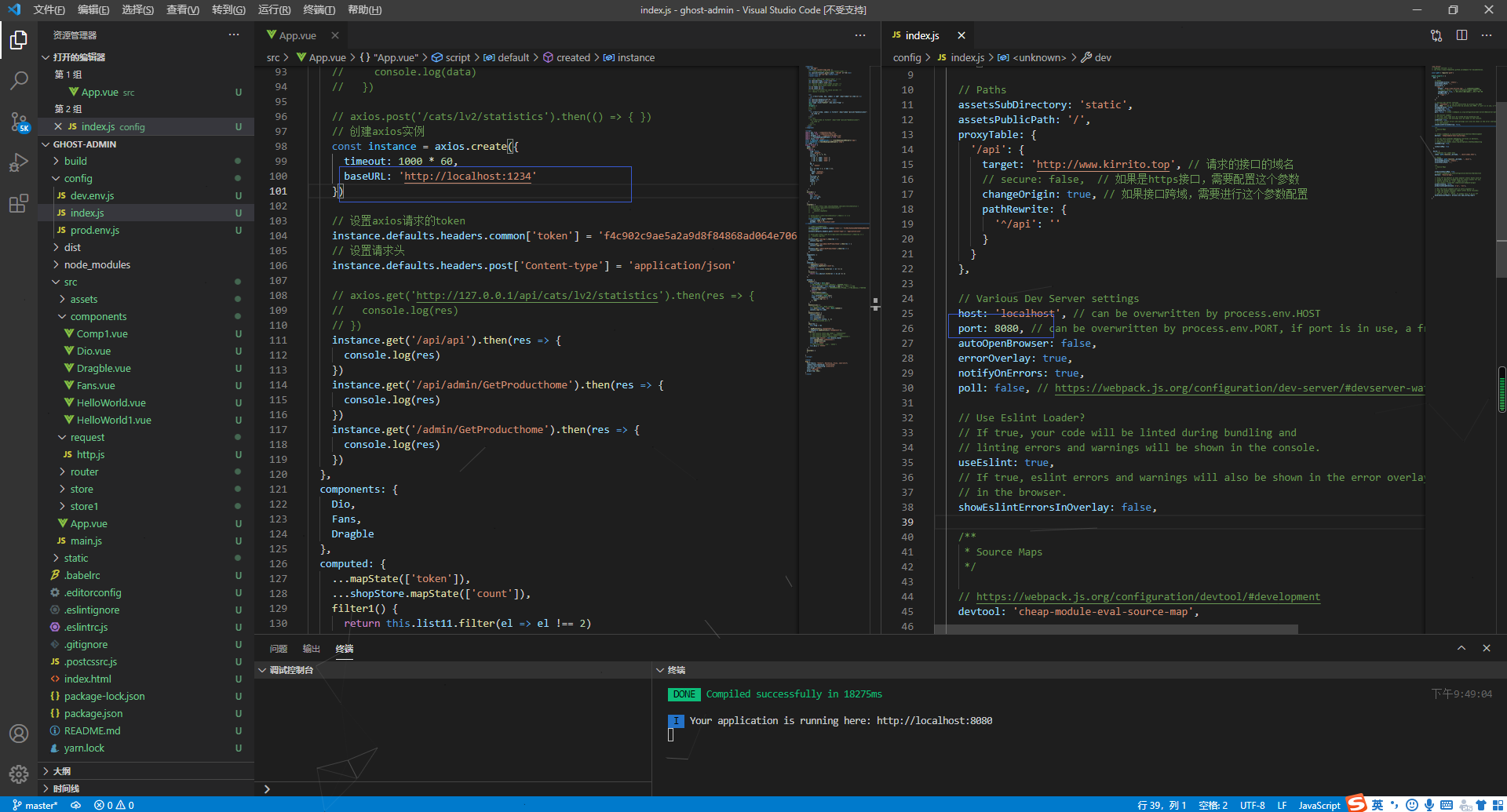The width and height of the screenshot is (1507, 812).
Task: Open changes compare icon in right editor
Action: click(1436, 35)
